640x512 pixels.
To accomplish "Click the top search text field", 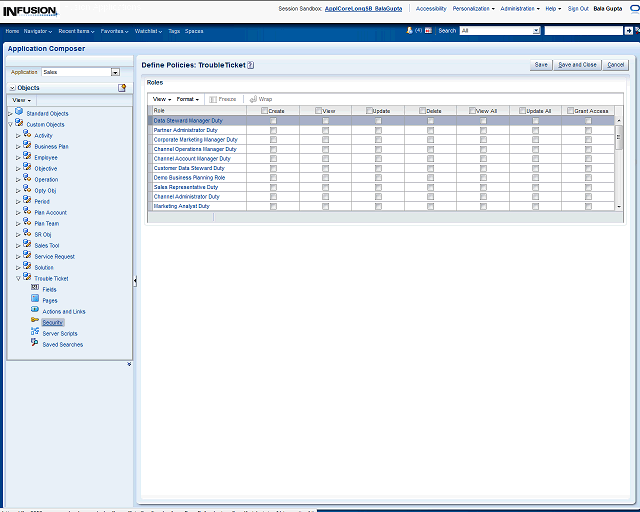I will (x=585, y=31).
